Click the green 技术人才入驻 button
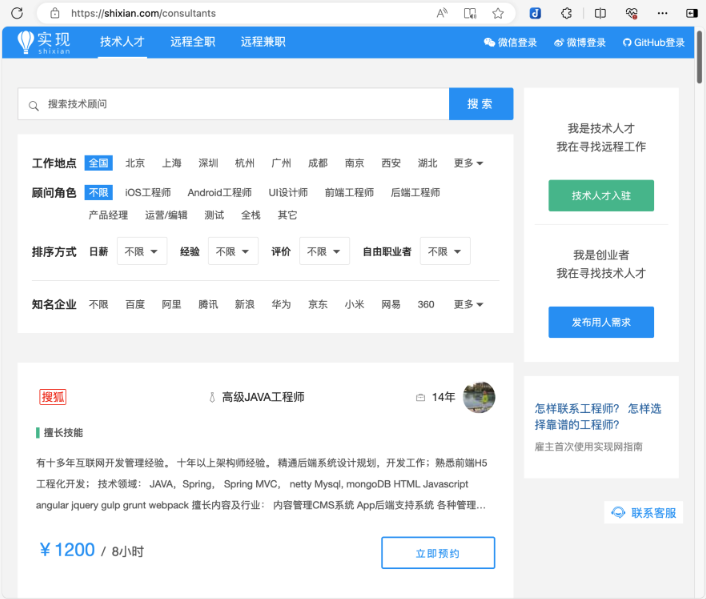This screenshot has width=706, height=599. (601, 196)
